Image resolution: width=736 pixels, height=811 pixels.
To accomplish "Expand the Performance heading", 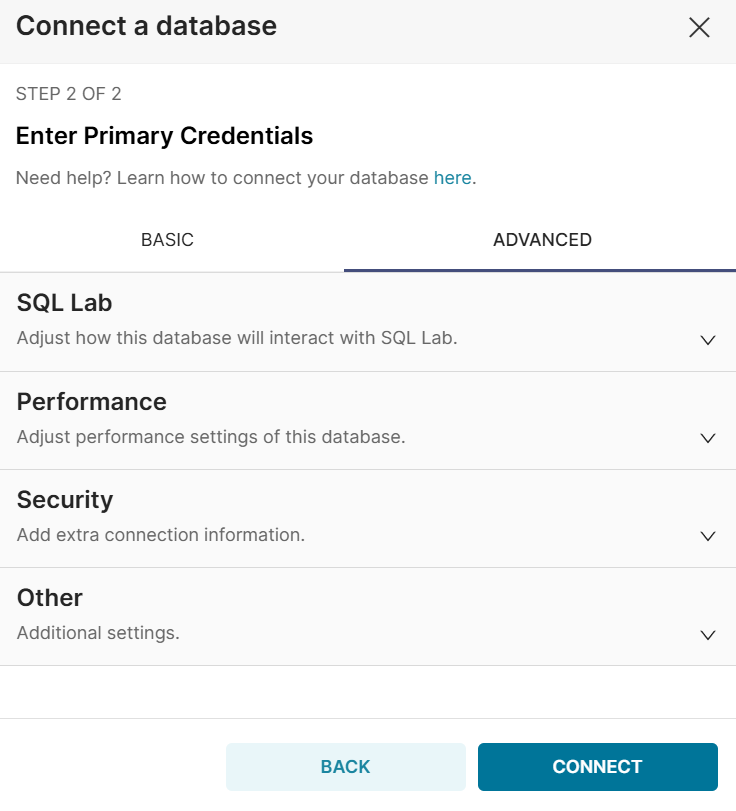I will 92,401.
